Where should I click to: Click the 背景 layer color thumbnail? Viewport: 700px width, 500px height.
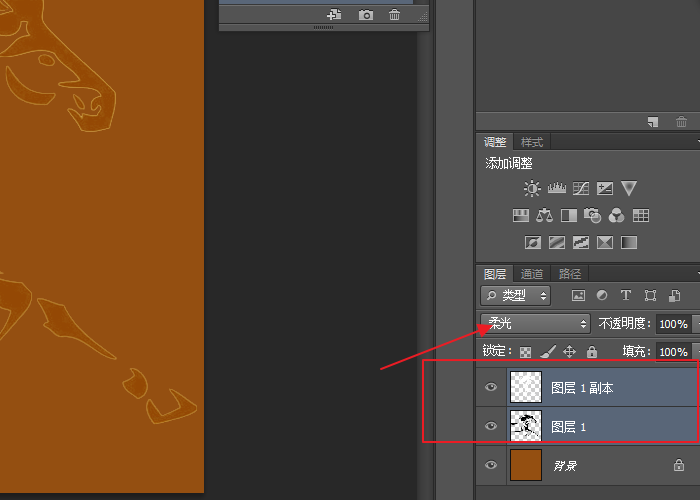pos(526,465)
